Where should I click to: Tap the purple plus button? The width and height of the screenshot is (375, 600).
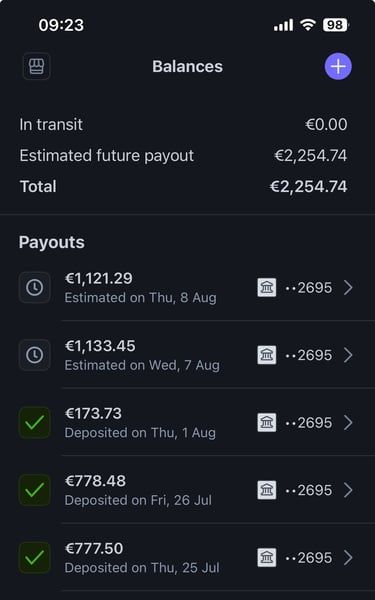coord(338,66)
